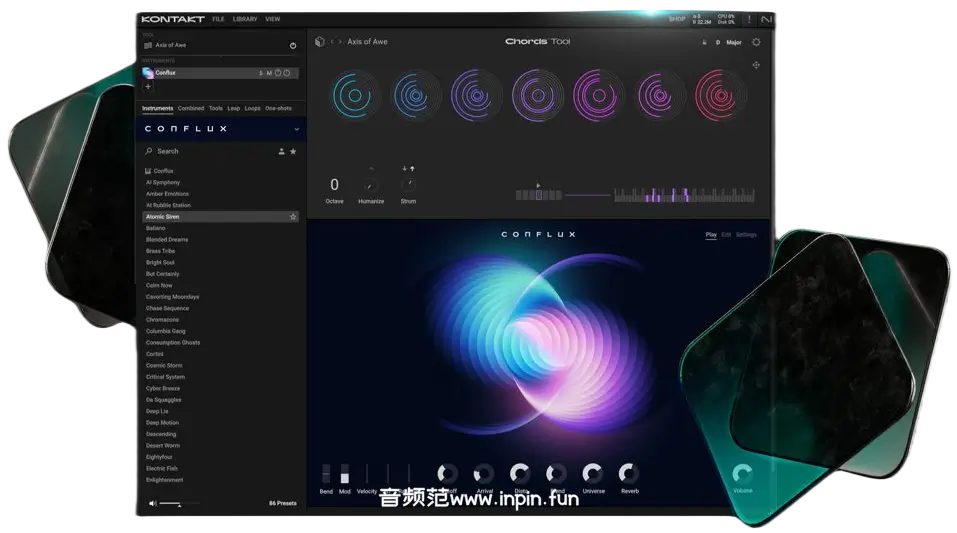Image resolution: width=957 pixels, height=533 pixels.
Task: Mute the Conflux instrument
Action: tap(269, 73)
